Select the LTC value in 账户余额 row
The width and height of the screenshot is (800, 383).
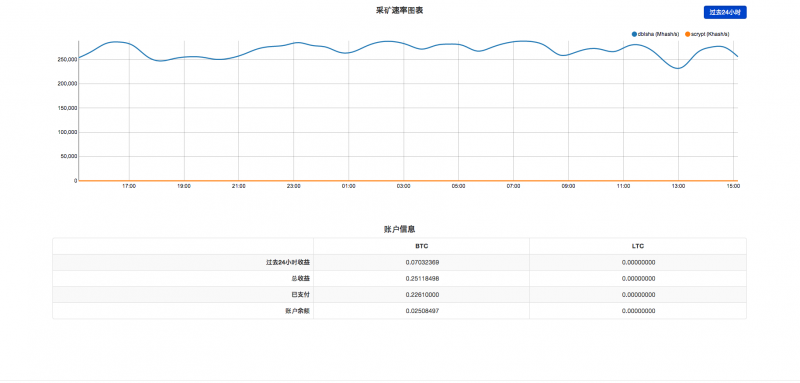tap(638, 311)
